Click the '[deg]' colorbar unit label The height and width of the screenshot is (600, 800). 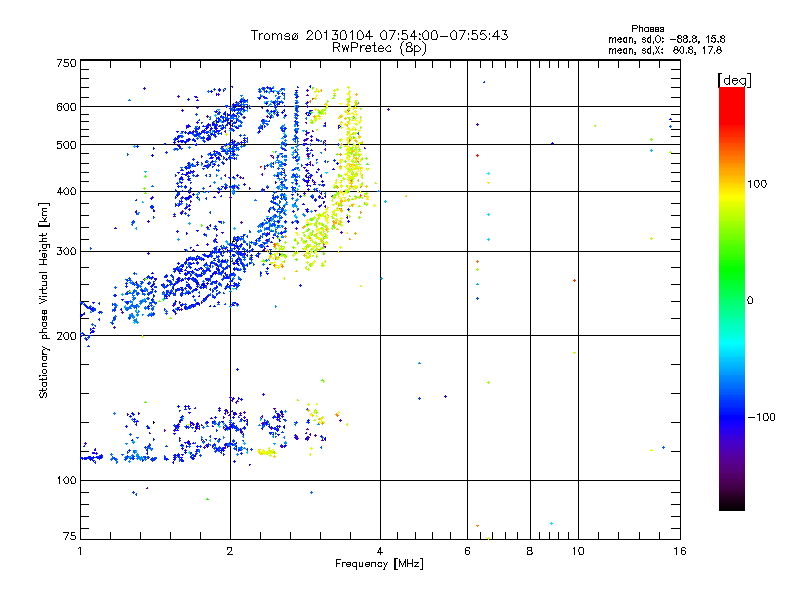pos(734,80)
